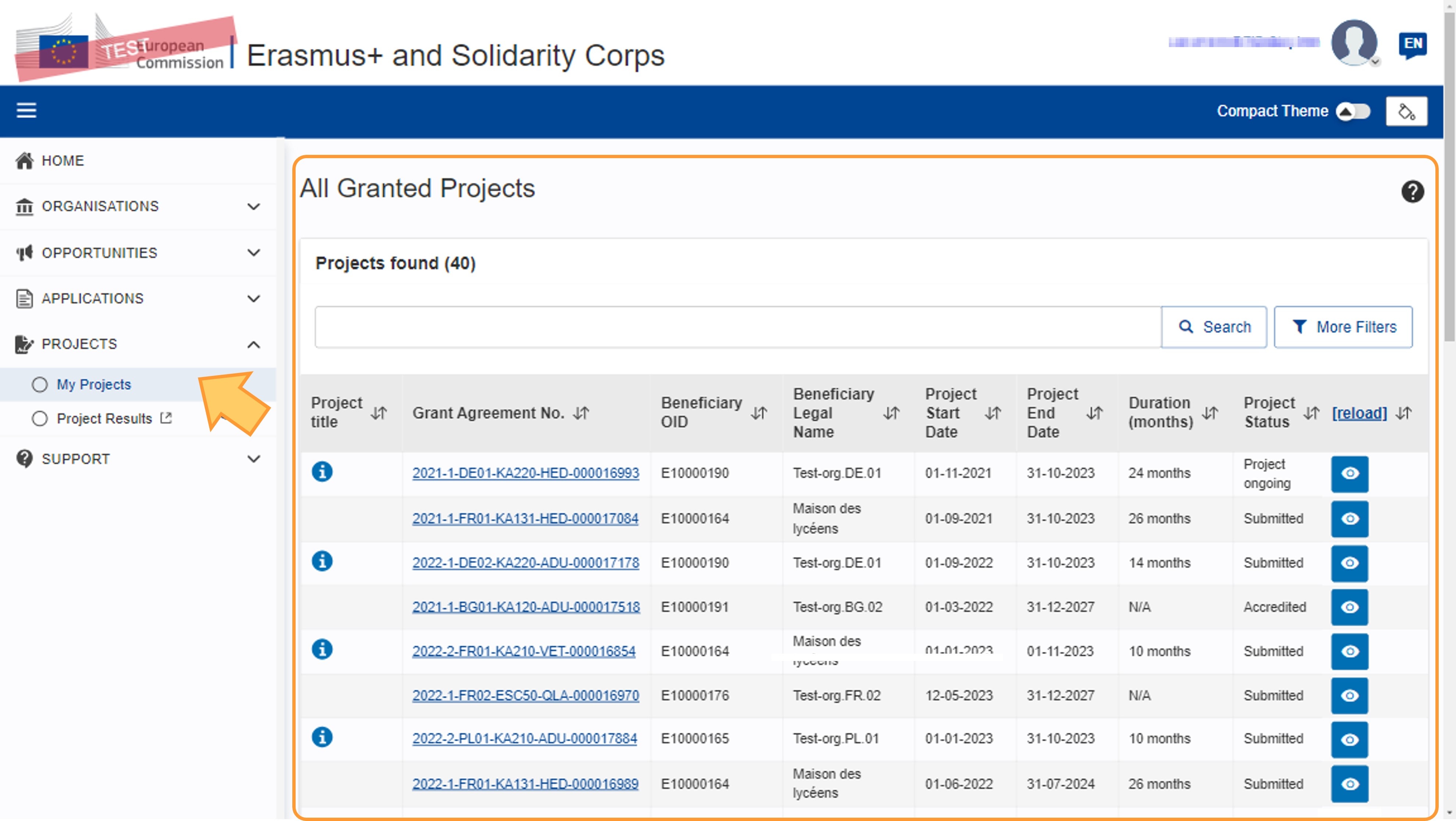Sort by Duration (months) column
This screenshot has height=821, width=1456.
click(1210, 413)
